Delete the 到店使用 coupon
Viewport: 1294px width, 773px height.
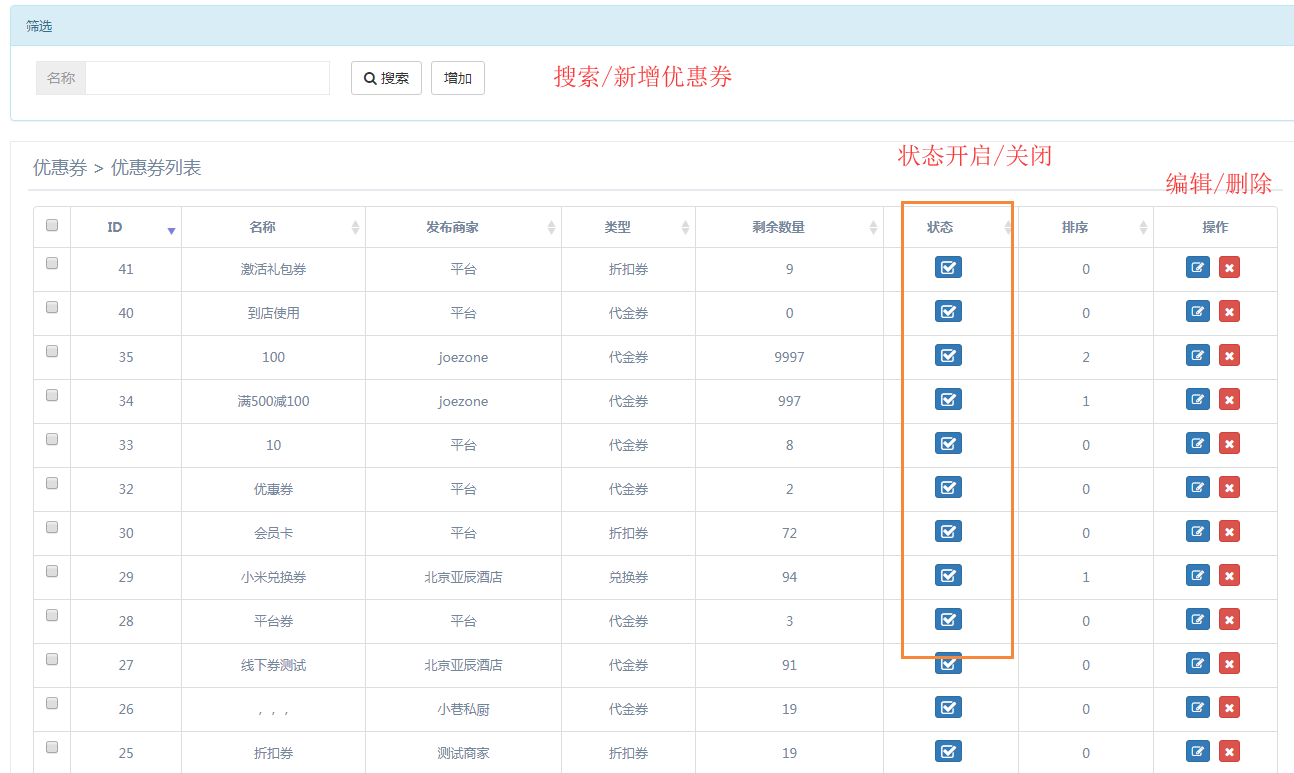1229,311
